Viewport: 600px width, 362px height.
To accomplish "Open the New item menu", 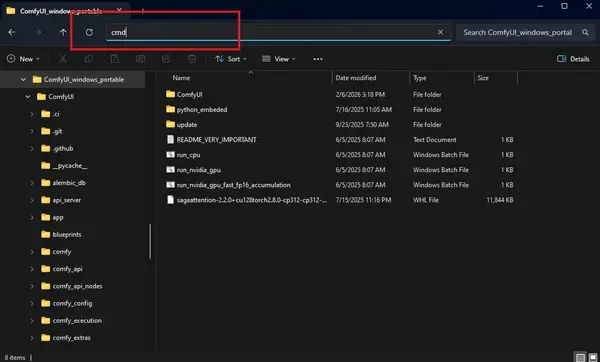I will tap(23, 59).
